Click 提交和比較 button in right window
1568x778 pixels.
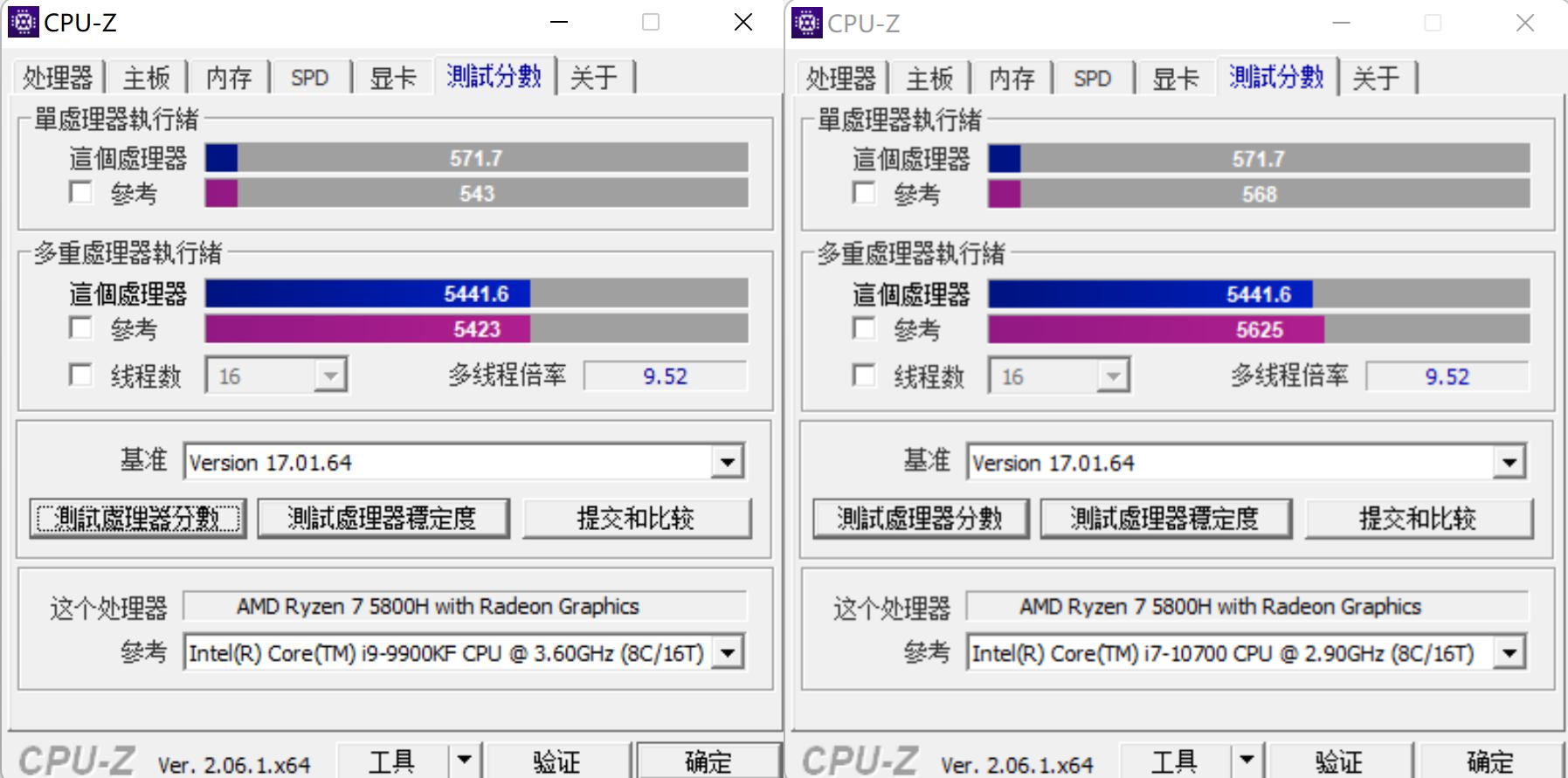pyautogui.click(x=1419, y=519)
